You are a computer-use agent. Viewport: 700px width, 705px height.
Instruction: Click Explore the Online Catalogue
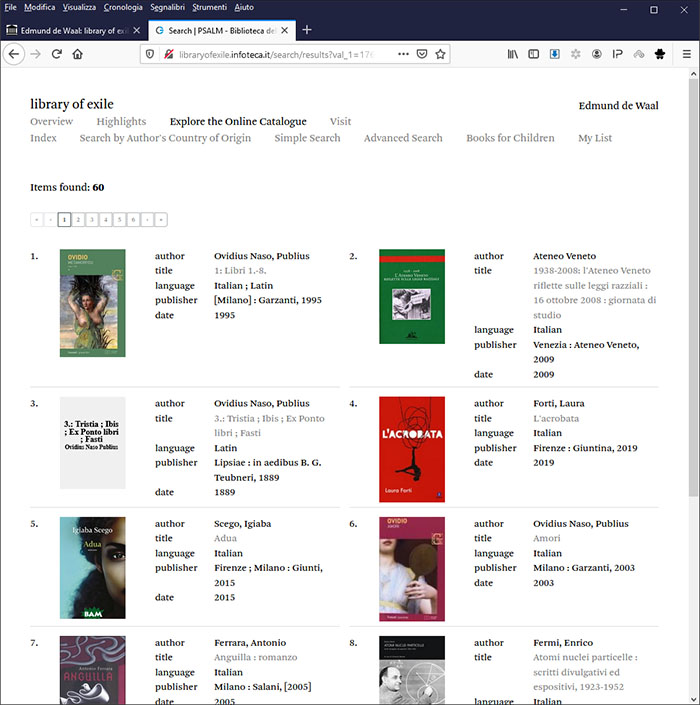pyautogui.click(x=238, y=121)
